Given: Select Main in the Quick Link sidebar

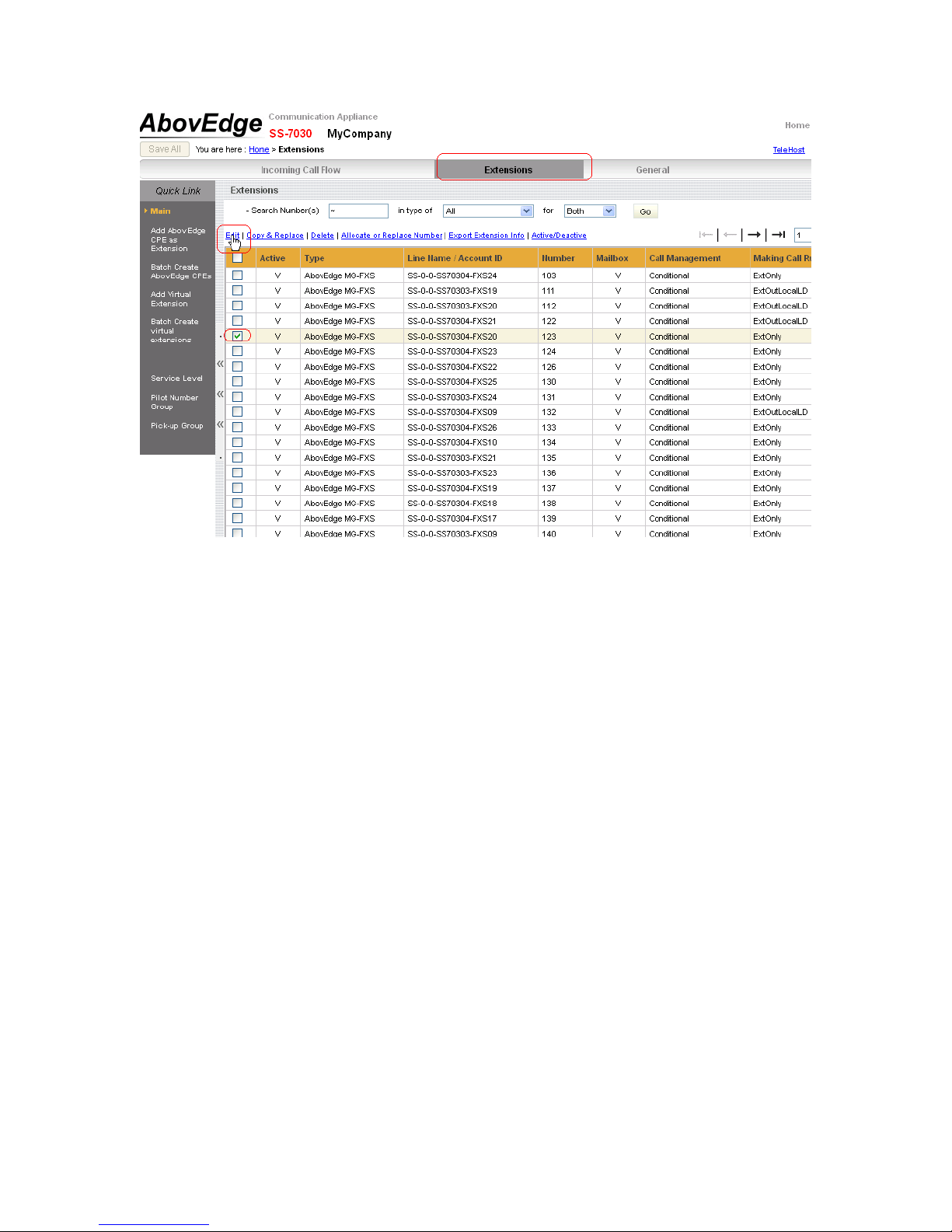Looking at the screenshot, I should point(160,211).
